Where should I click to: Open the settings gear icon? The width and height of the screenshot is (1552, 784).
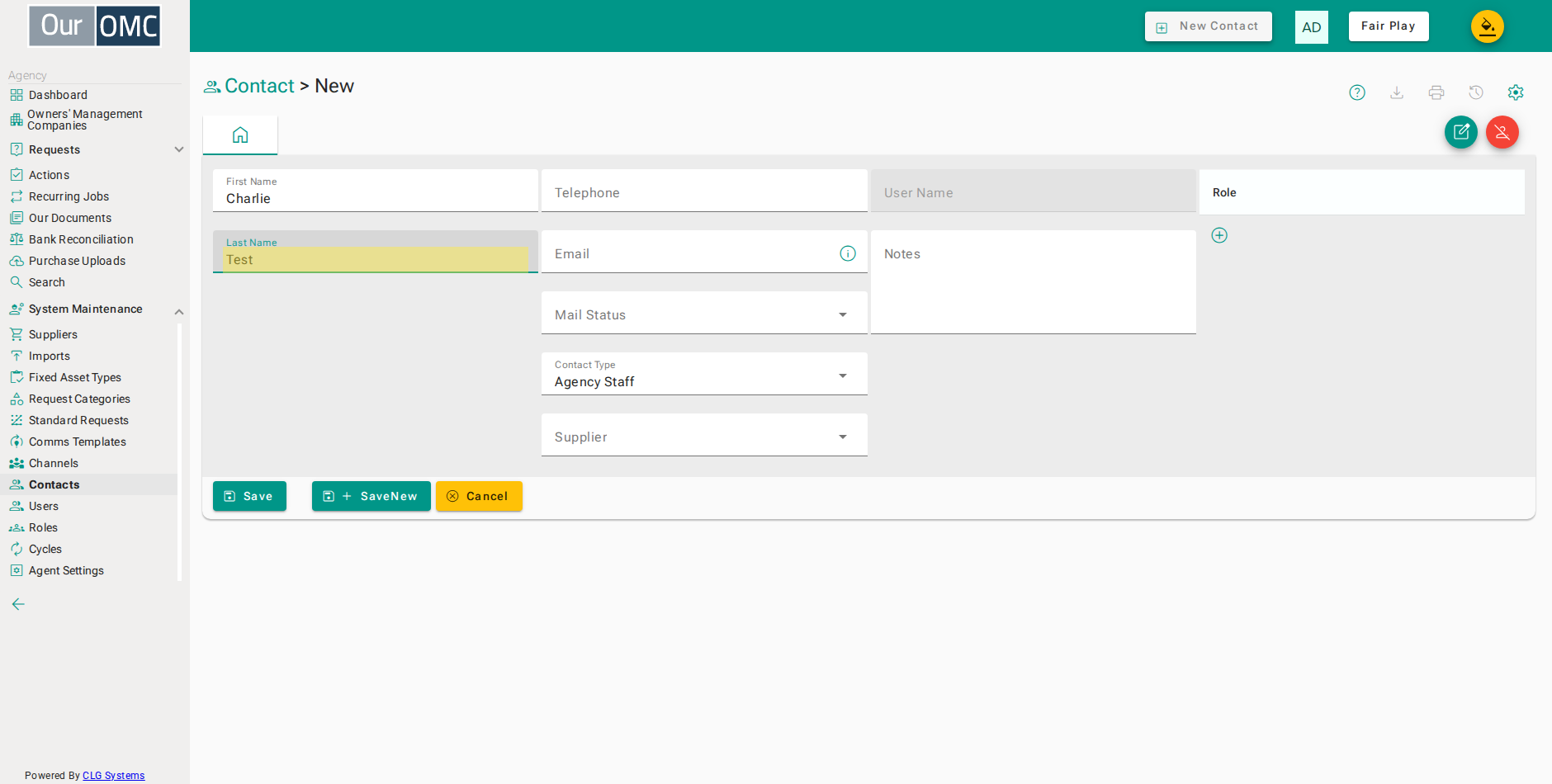pos(1516,92)
